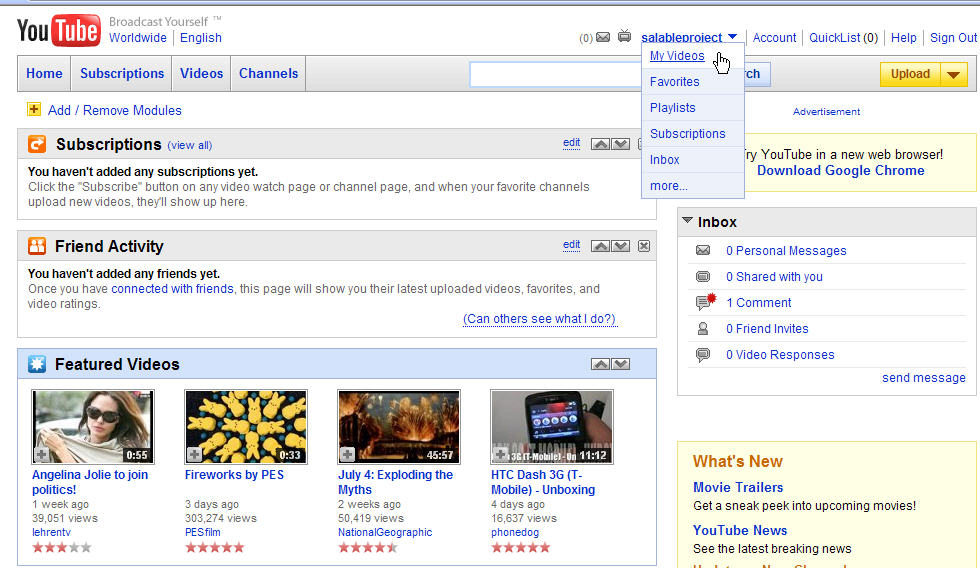This screenshot has width=980, height=568.
Task: Click Fireworks by PES star rating
Action: tap(214, 548)
